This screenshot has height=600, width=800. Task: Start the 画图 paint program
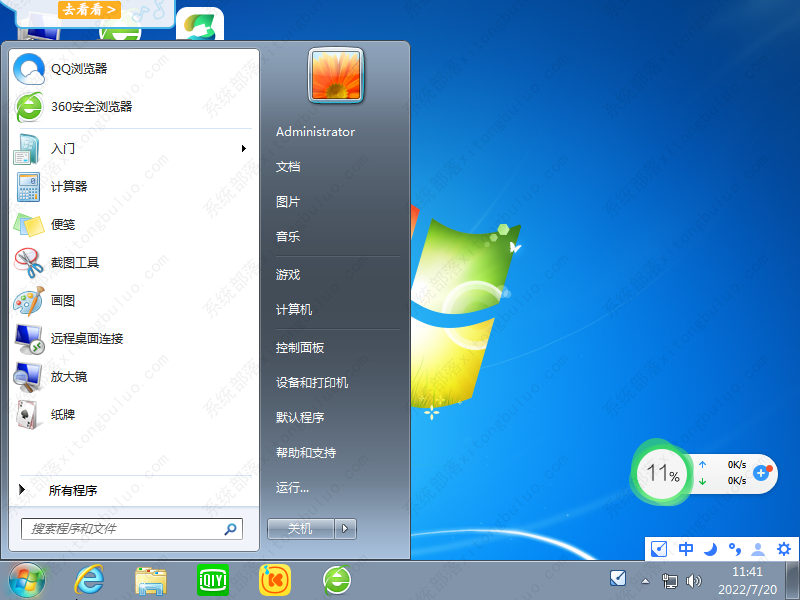[62, 301]
